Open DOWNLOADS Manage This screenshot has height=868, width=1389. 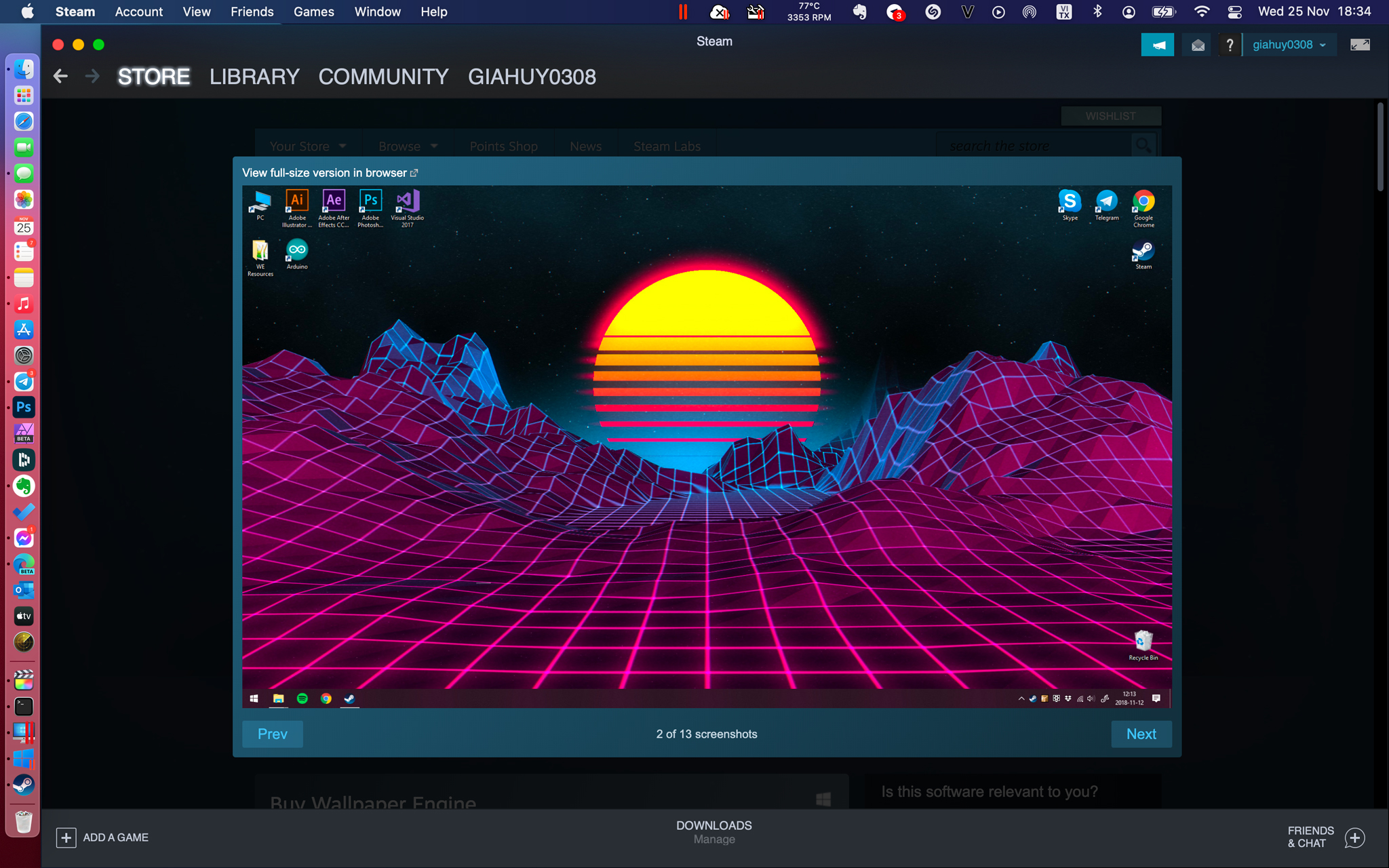click(x=714, y=832)
